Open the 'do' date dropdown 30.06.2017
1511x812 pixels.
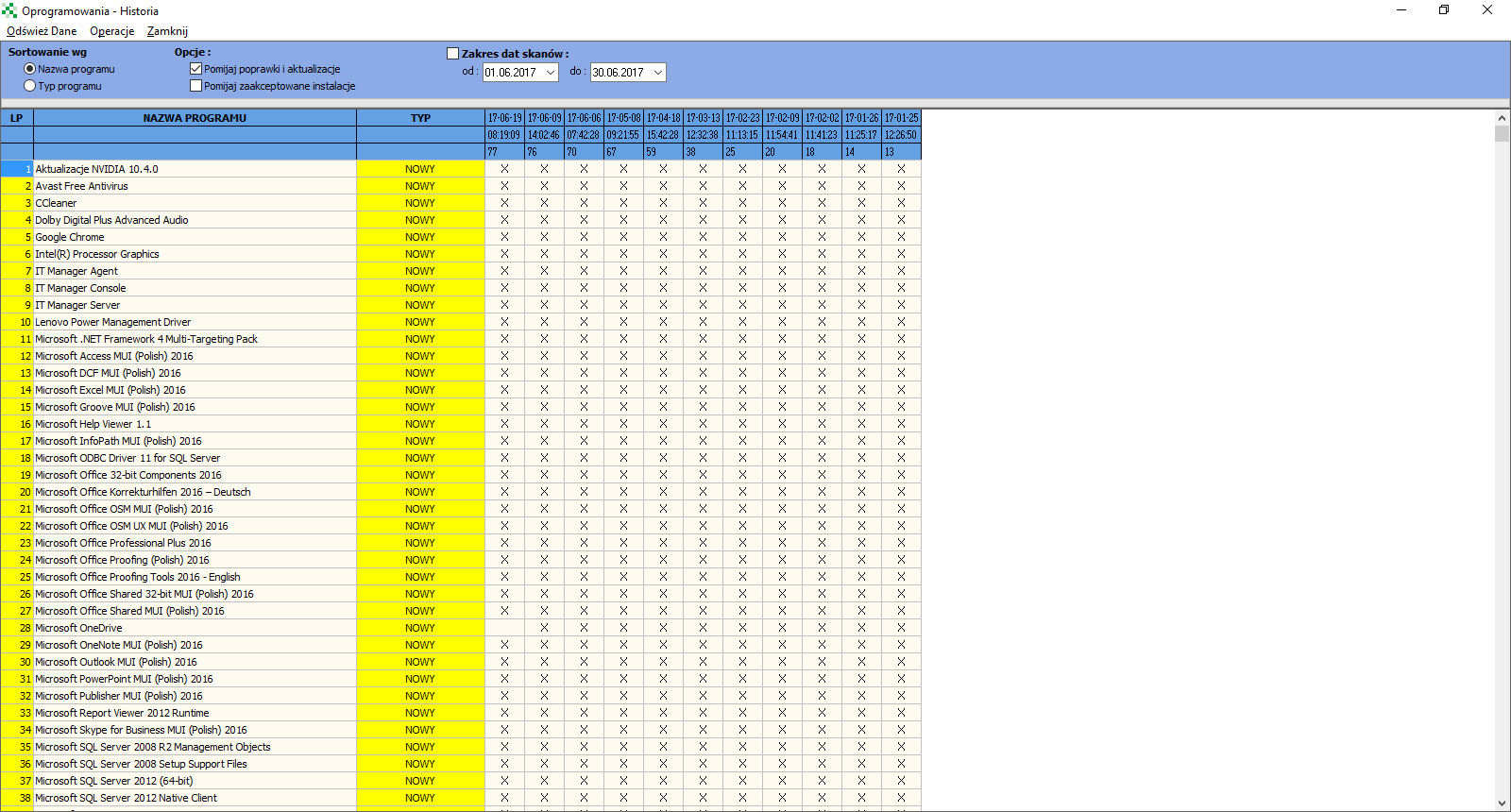tap(658, 73)
